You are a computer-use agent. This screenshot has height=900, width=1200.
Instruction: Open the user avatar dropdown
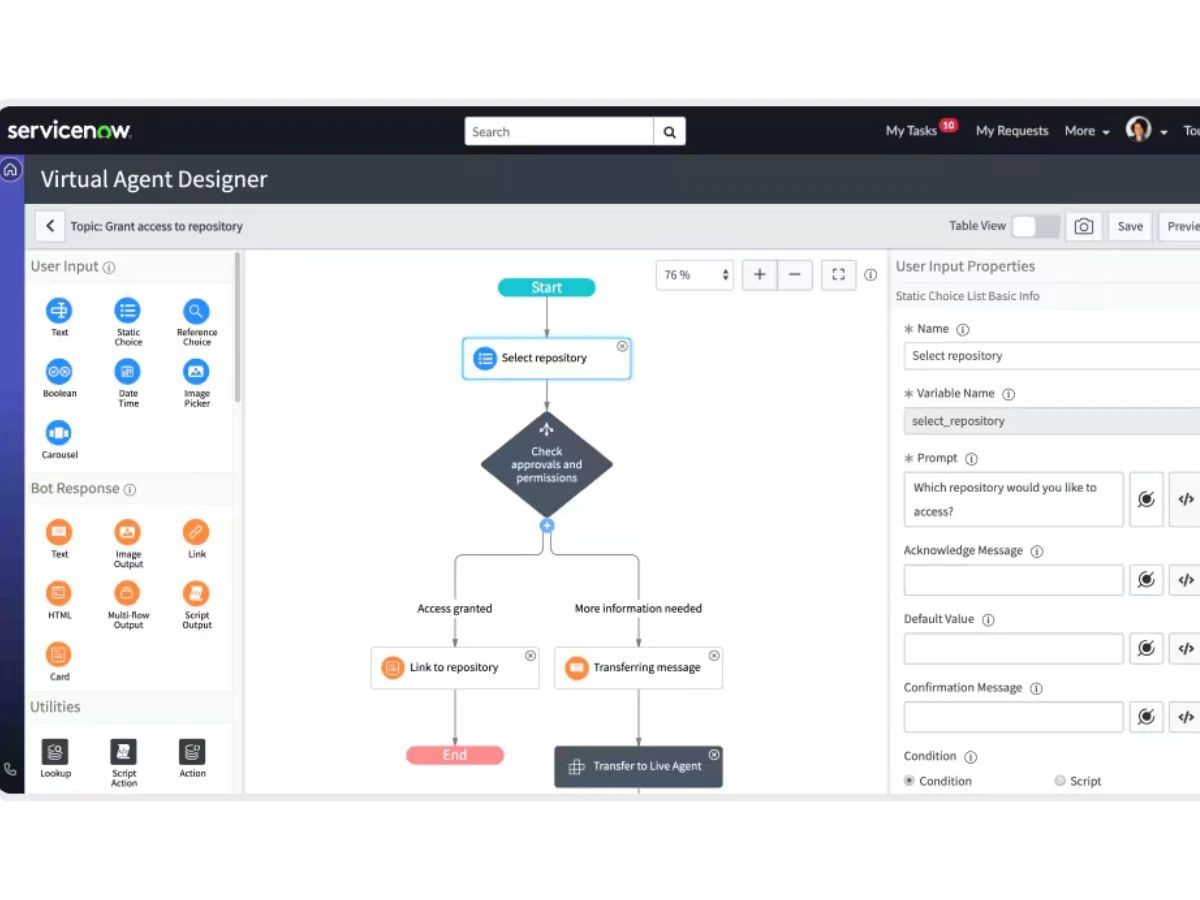1146,130
